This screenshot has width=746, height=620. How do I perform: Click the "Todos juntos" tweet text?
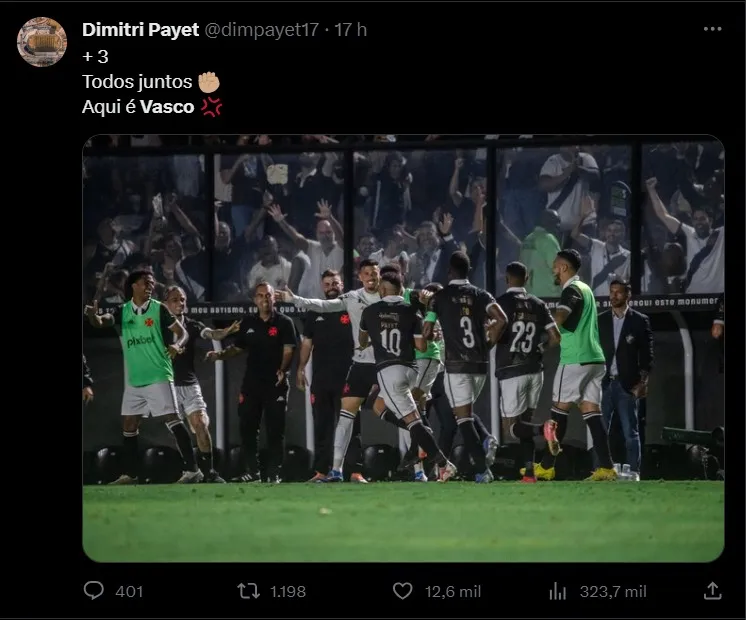click(137, 82)
